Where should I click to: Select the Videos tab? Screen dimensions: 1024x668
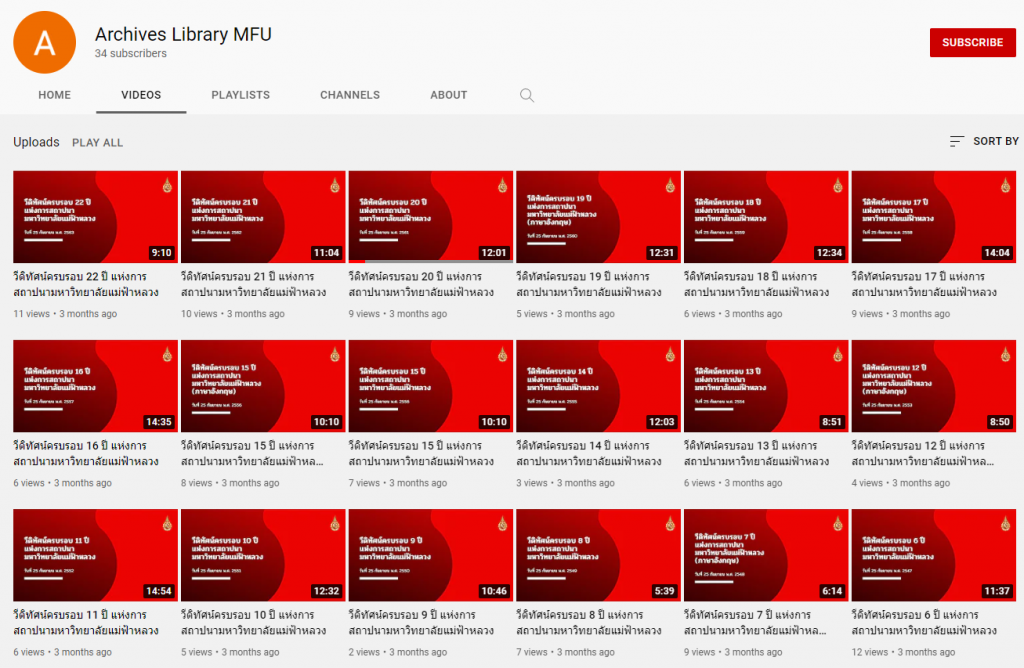(x=141, y=95)
